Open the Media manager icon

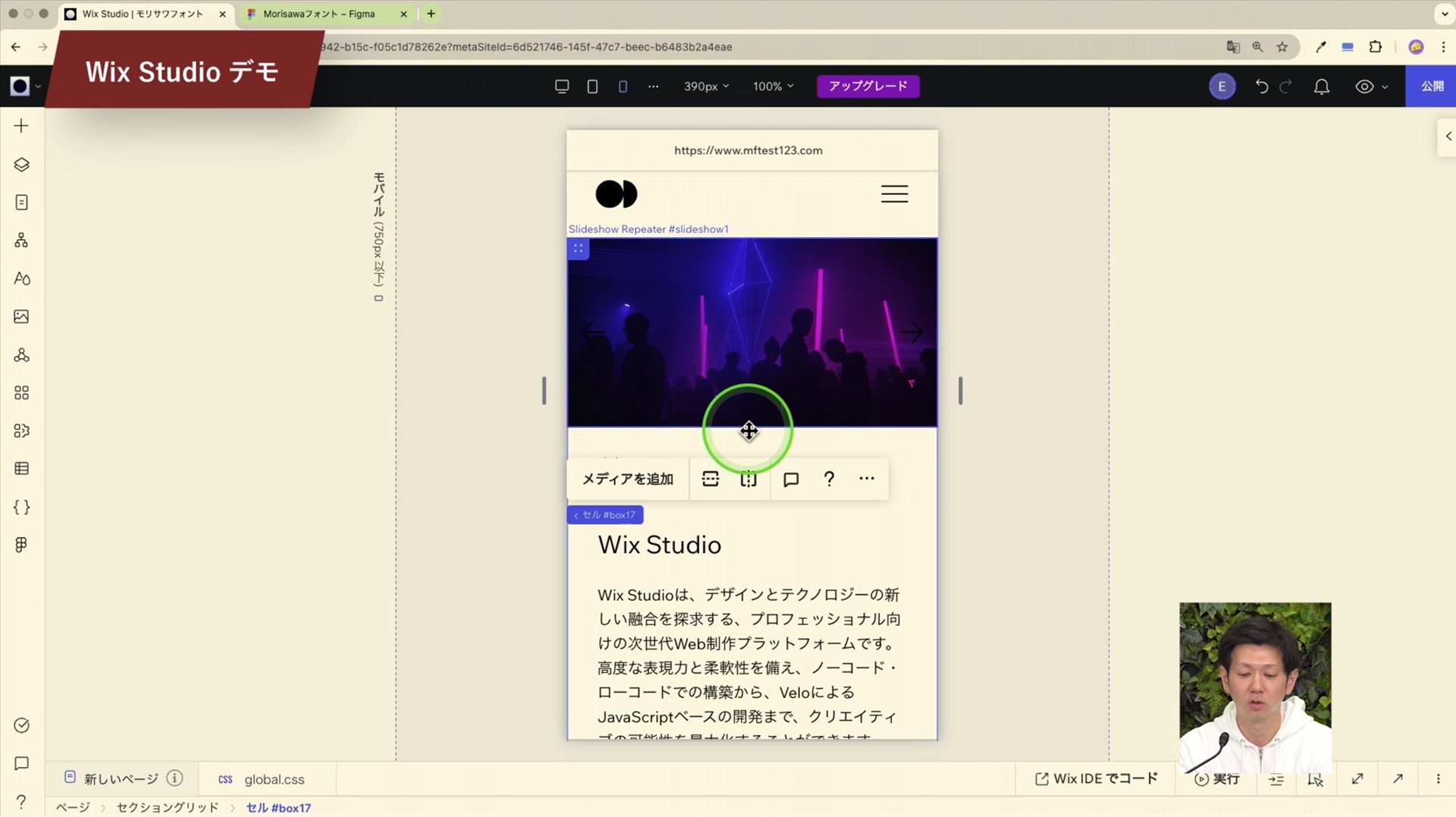tap(21, 316)
